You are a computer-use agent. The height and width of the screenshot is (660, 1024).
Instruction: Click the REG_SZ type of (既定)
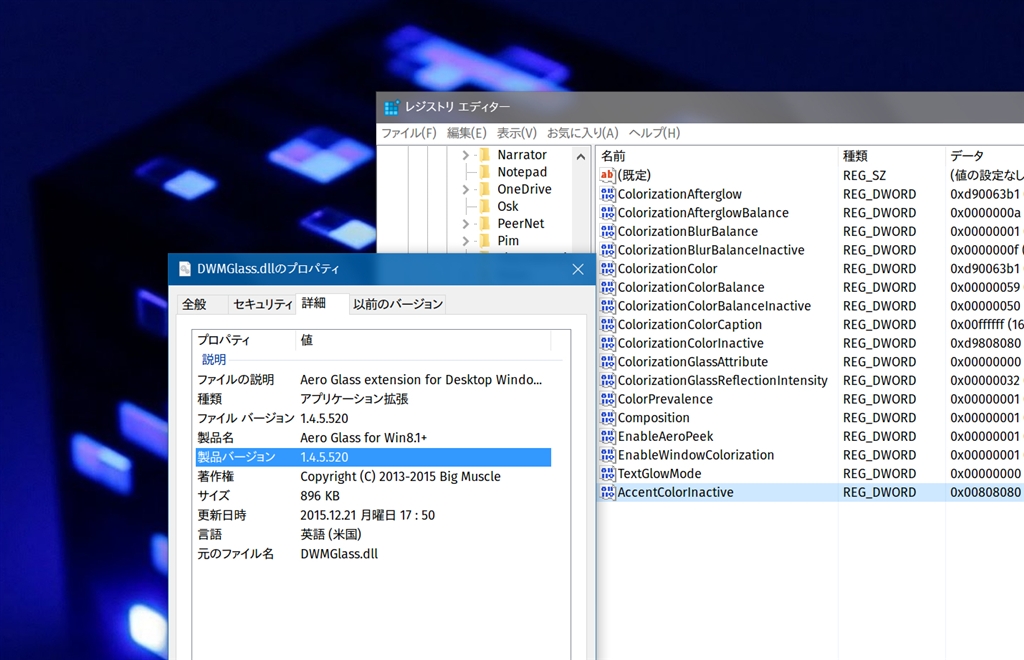point(865,176)
